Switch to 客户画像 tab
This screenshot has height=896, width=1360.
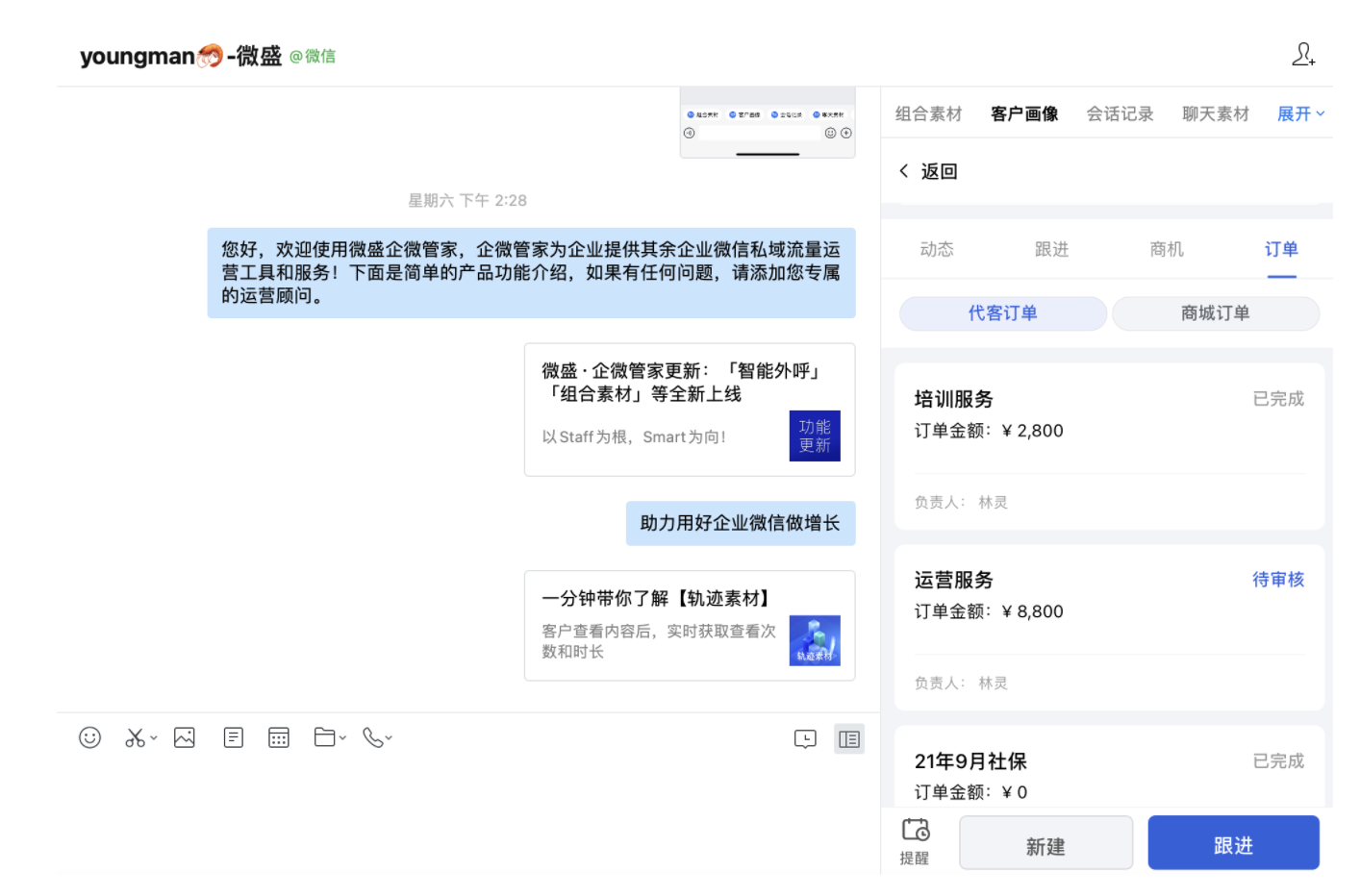[1024, 113]
